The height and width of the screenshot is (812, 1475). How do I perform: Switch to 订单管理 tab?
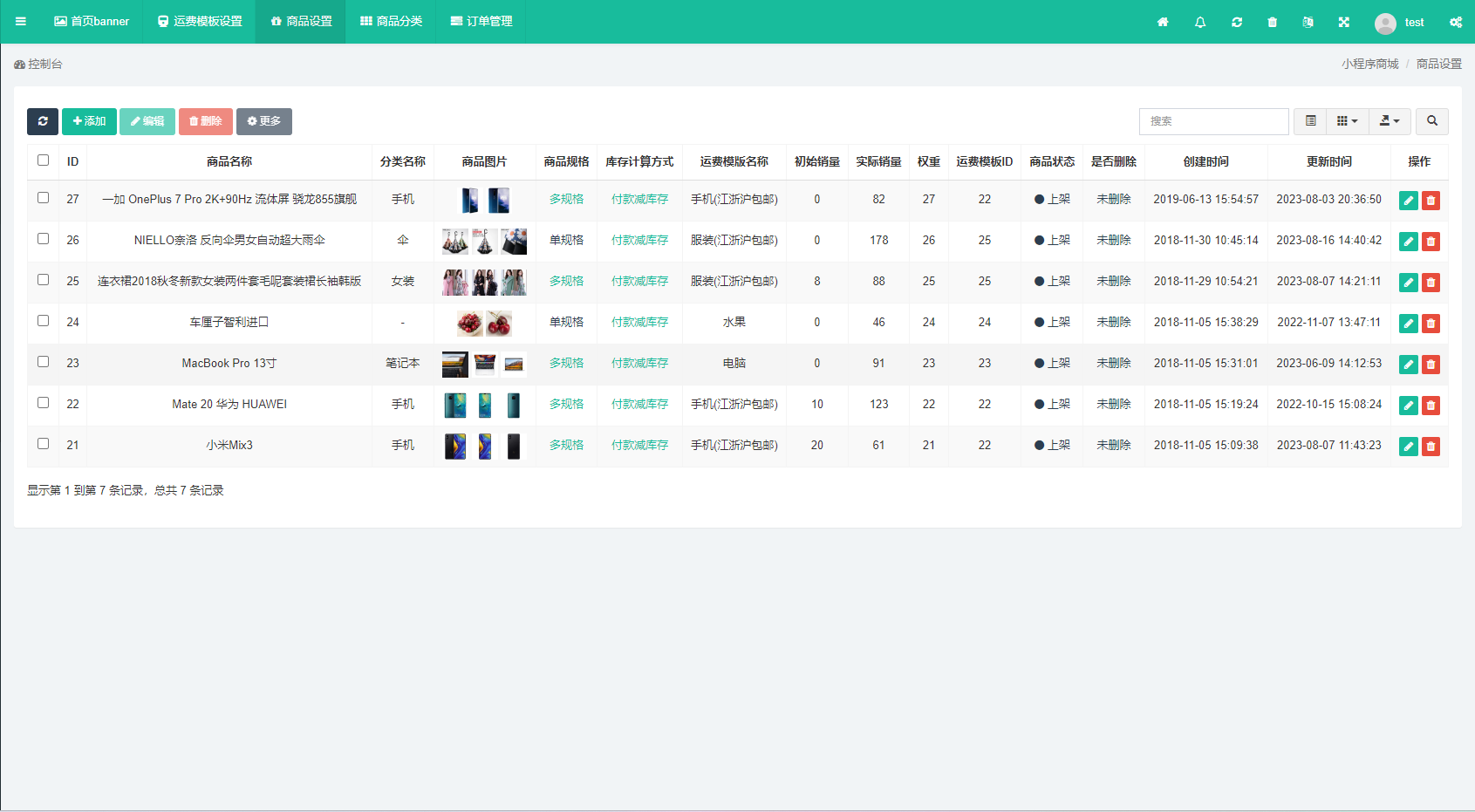(481, 22)
